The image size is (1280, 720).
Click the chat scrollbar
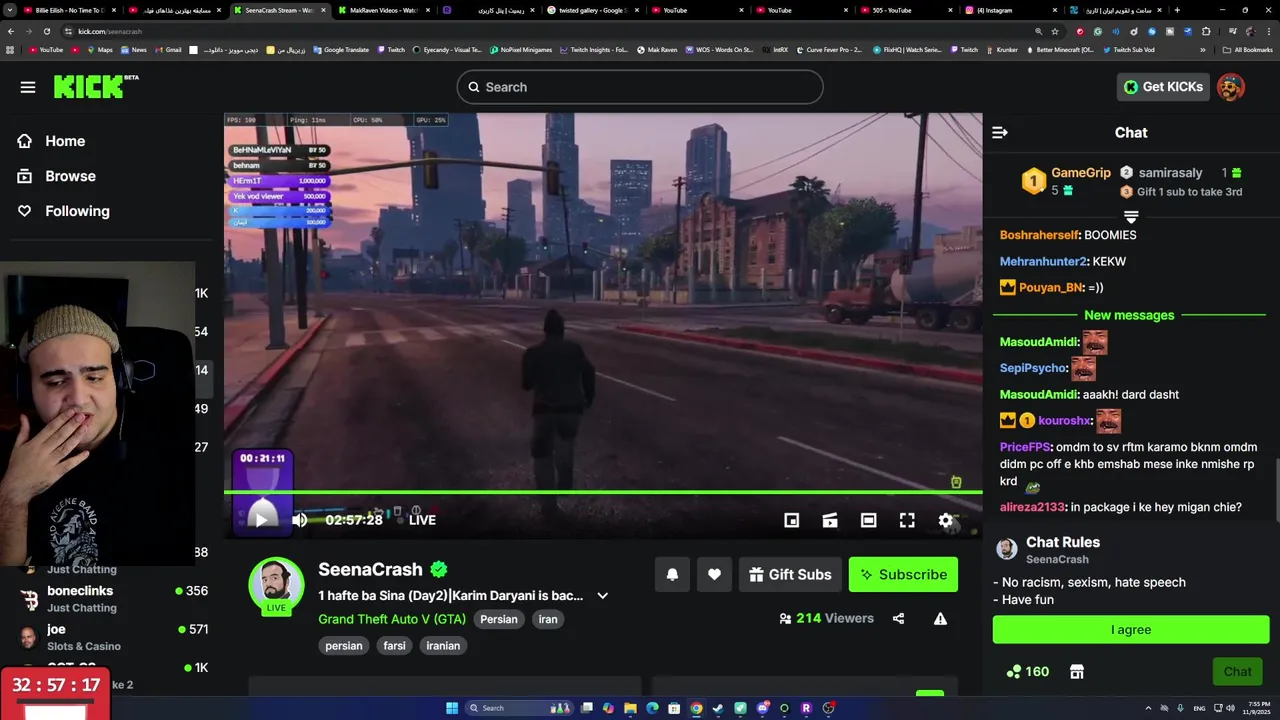tap(1276, 490)
